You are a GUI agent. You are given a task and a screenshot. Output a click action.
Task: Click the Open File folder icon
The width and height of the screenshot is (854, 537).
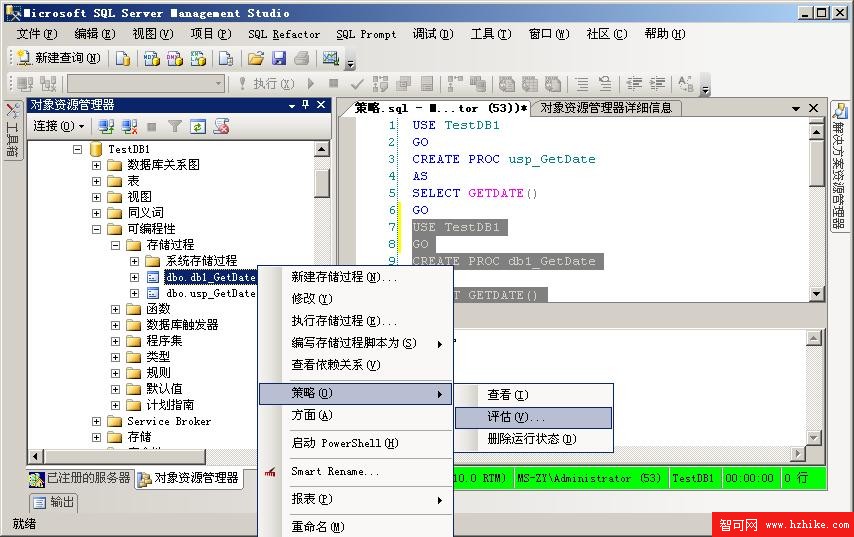255,58
